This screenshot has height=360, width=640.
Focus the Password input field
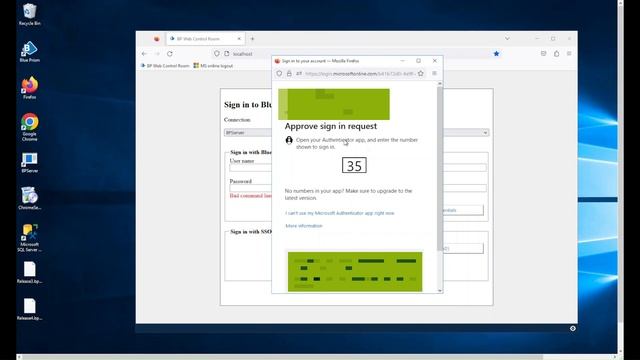pos(358,188)
